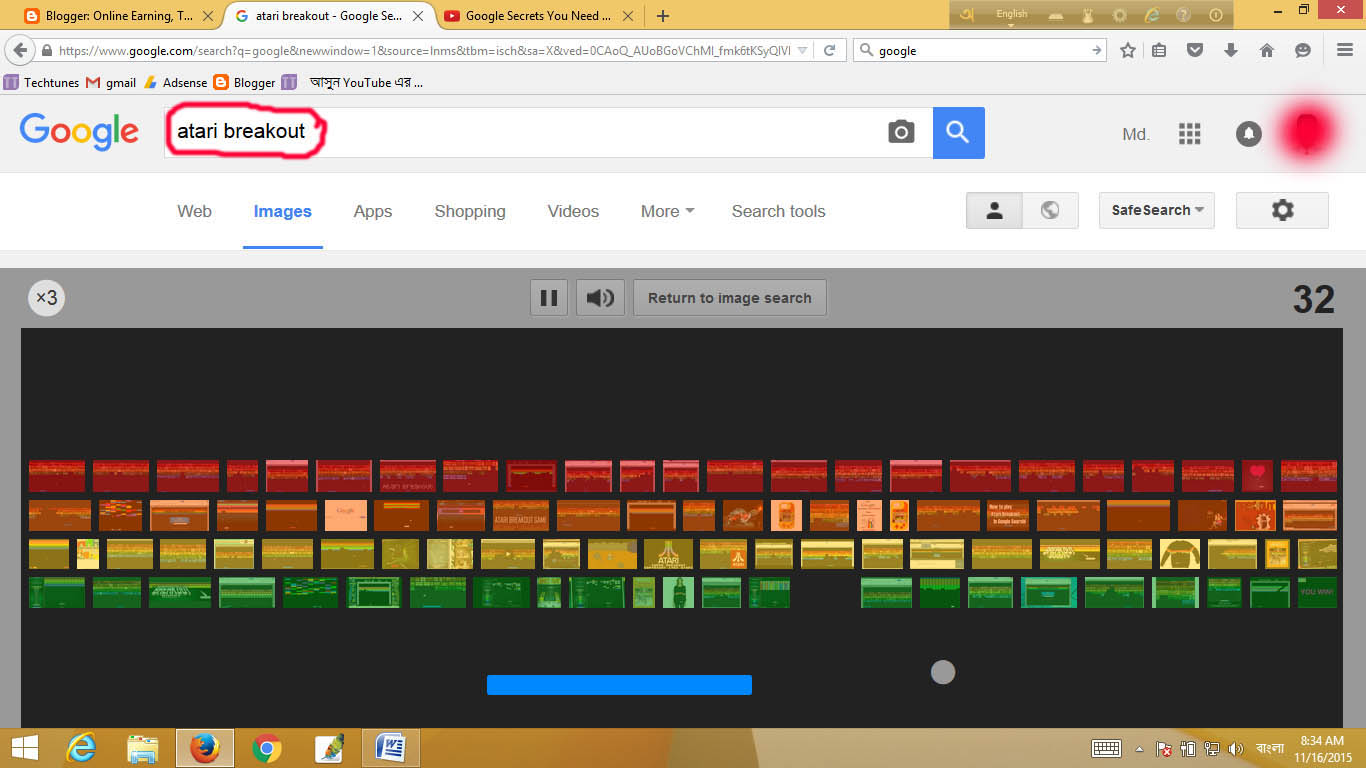Open Google notifications bell
The width and height of the screenshot is (1366, 768).
(1248, 134)
